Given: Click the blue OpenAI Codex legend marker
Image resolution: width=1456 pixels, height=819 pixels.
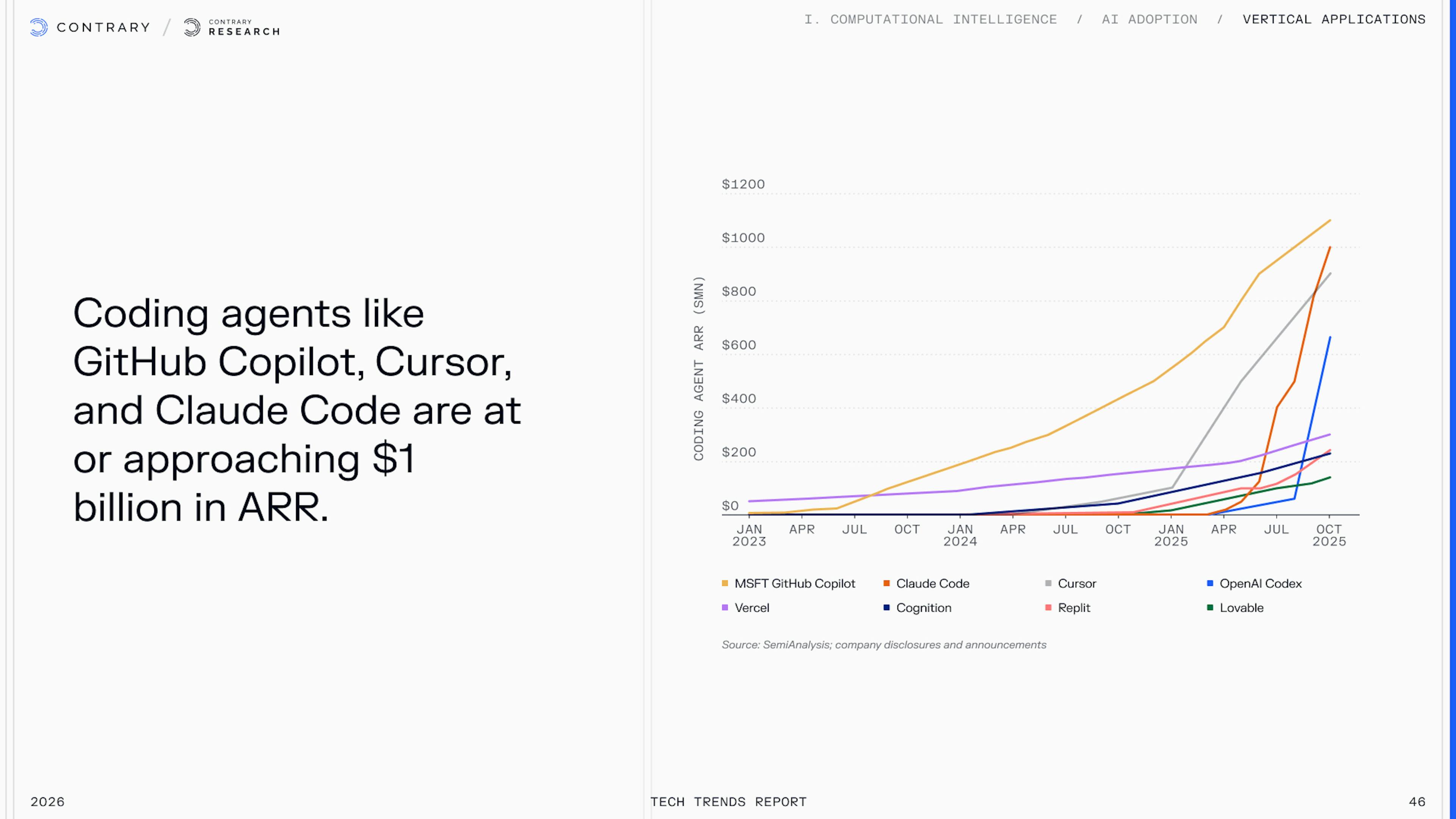Looking at the screenshot, I should [1210, 583].
